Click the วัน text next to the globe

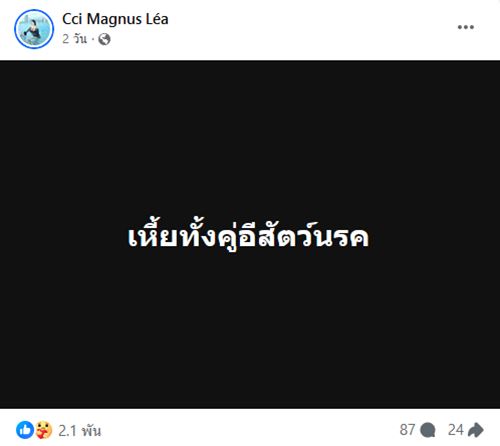point(80,39)
